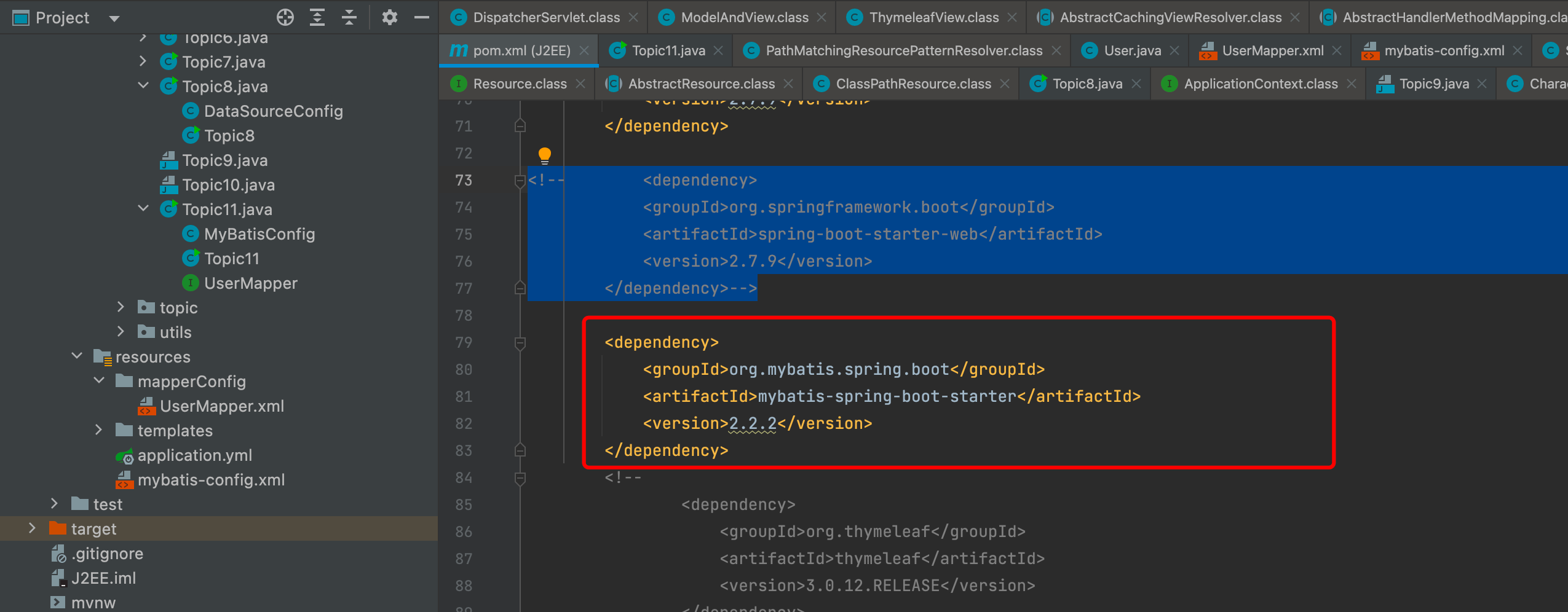Open application.yml in project tree

(194, 455)
